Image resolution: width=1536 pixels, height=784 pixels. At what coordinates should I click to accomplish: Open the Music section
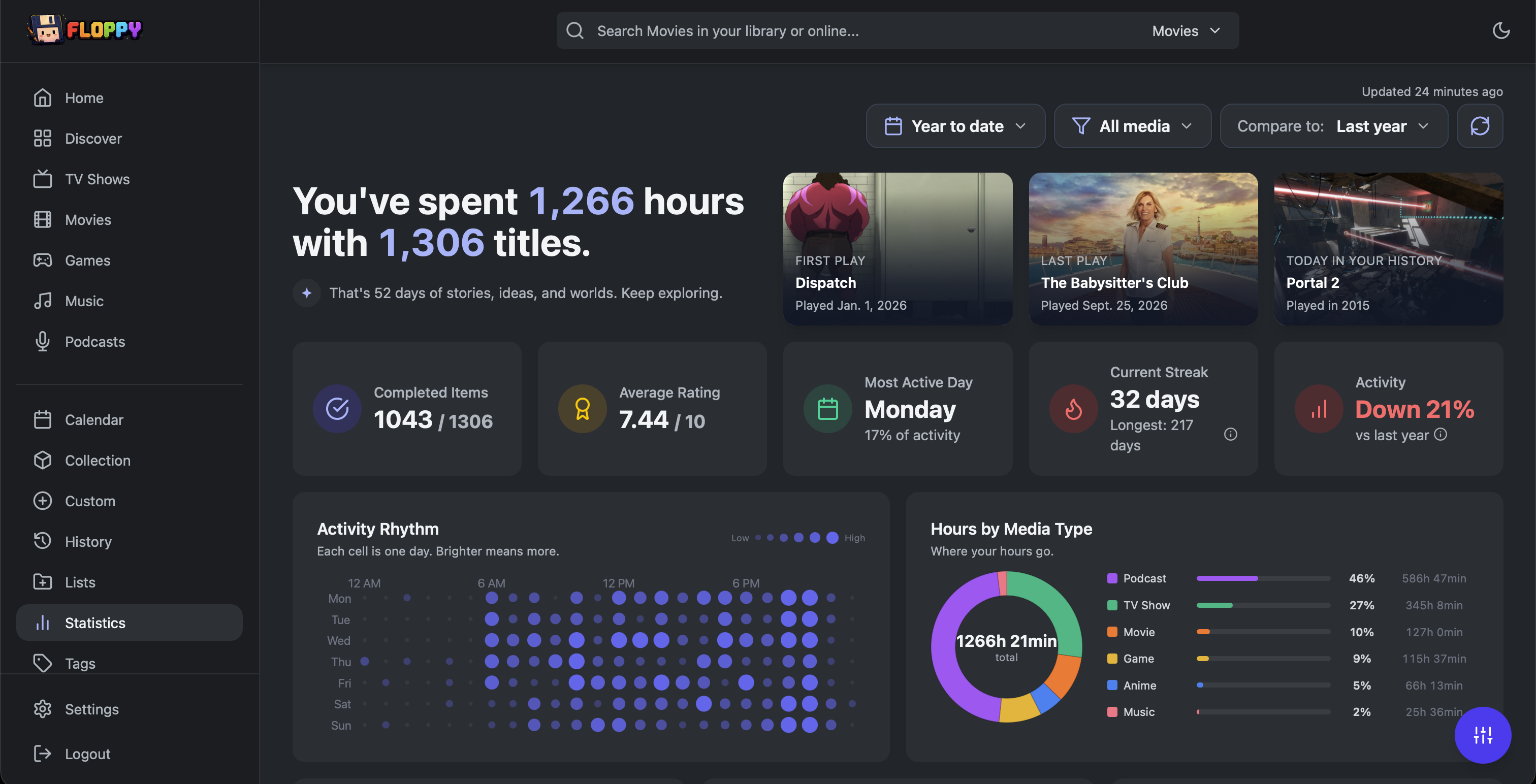click(x=130, y=301)
